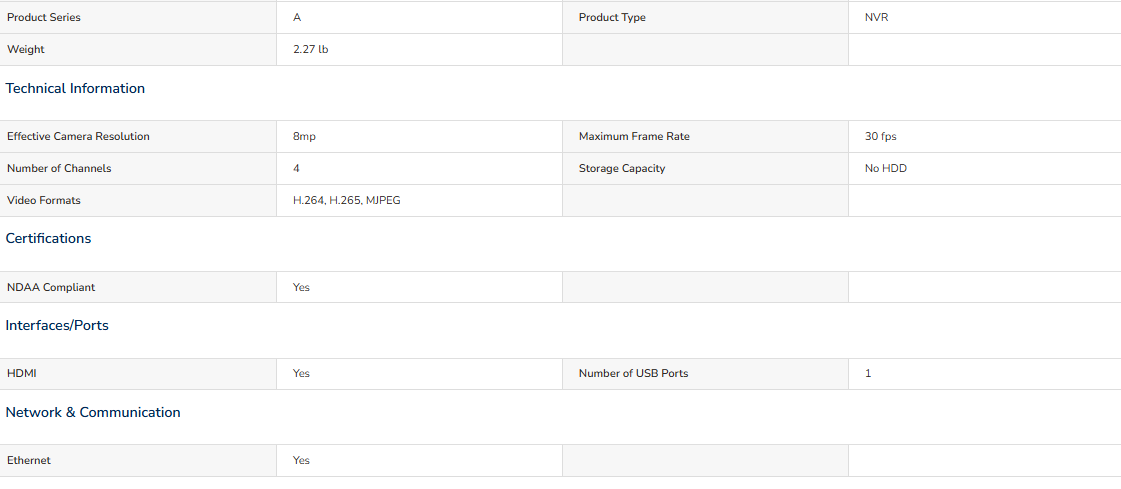The height and width of the screenshot is (489, 1121).
Task: Select the H.264, H.265, MJPEG formats value
Action: (347, 201)
